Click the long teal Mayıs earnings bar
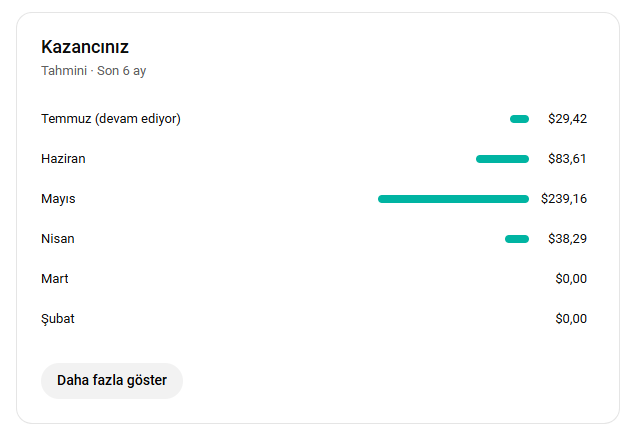The width and height of the screenshot is (628, 440). coord(453,199)
